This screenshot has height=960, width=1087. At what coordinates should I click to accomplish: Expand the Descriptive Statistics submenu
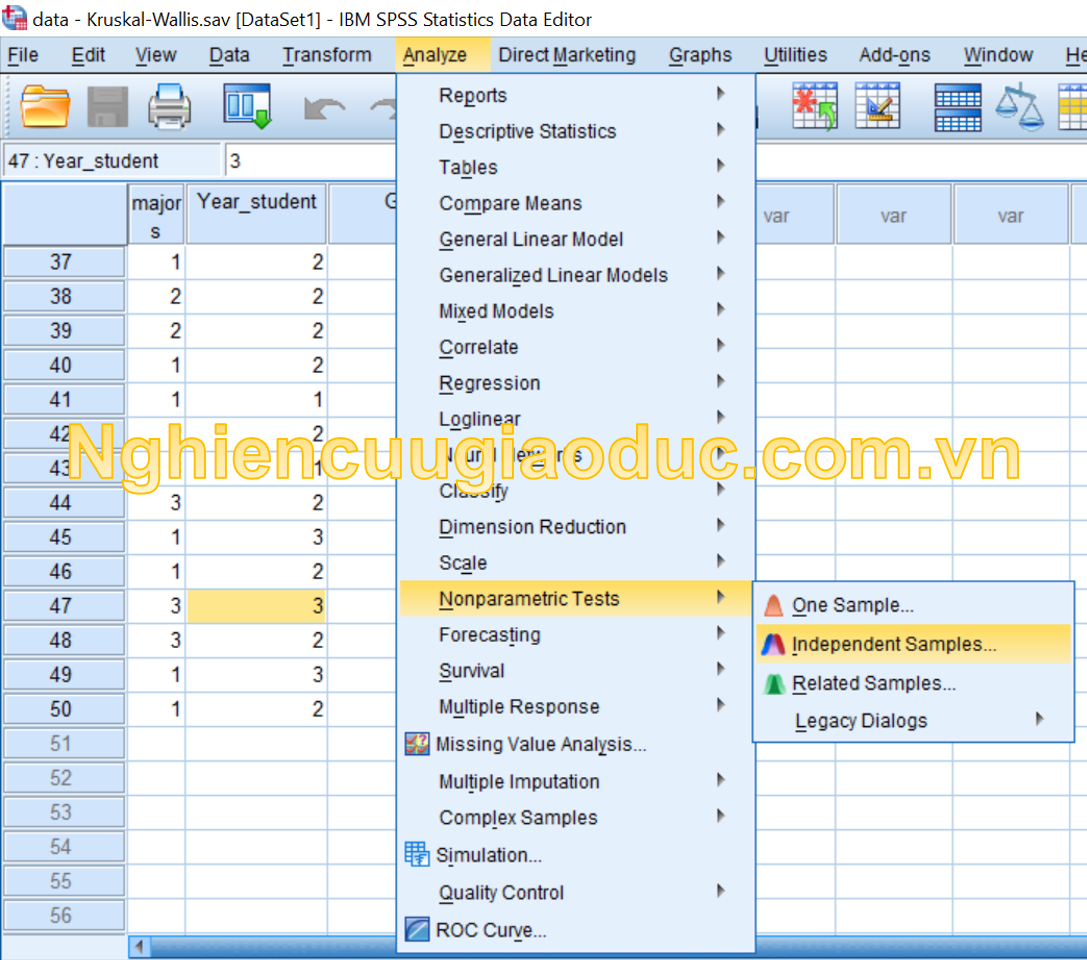point(527,131)
